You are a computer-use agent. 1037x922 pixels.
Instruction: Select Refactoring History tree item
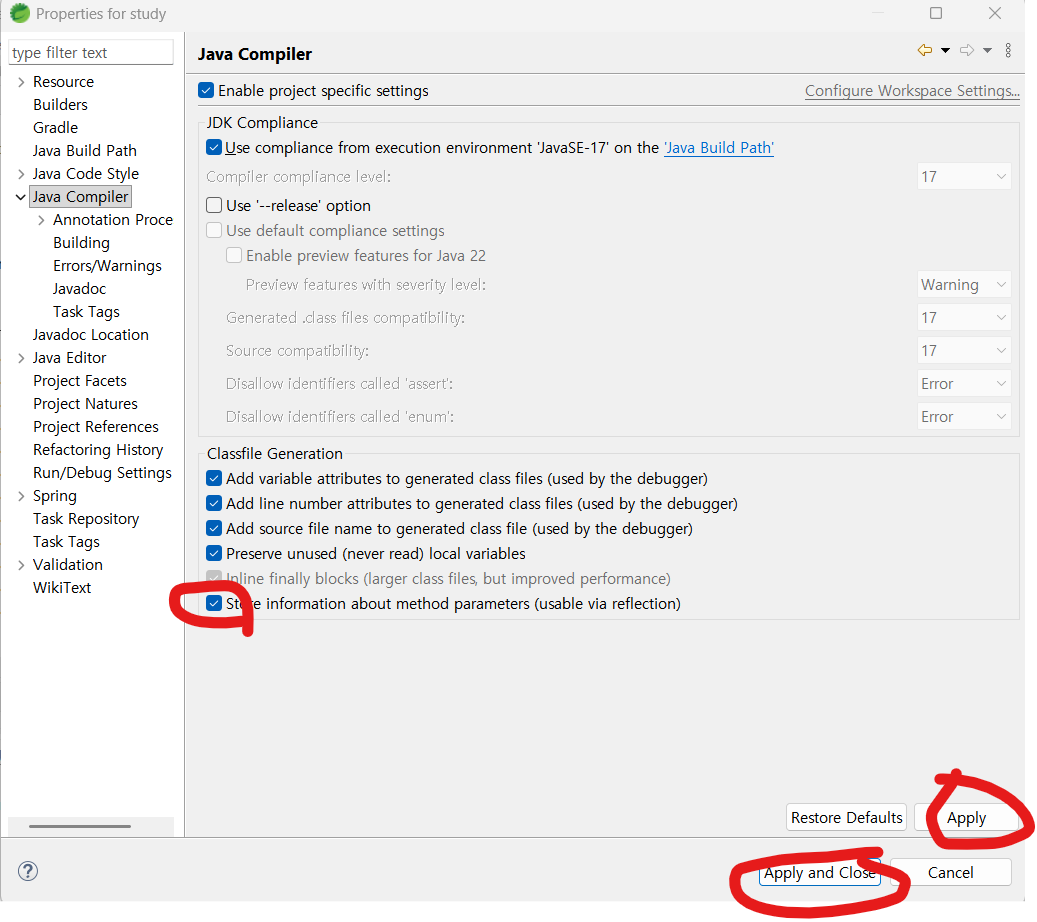point(98,450)
